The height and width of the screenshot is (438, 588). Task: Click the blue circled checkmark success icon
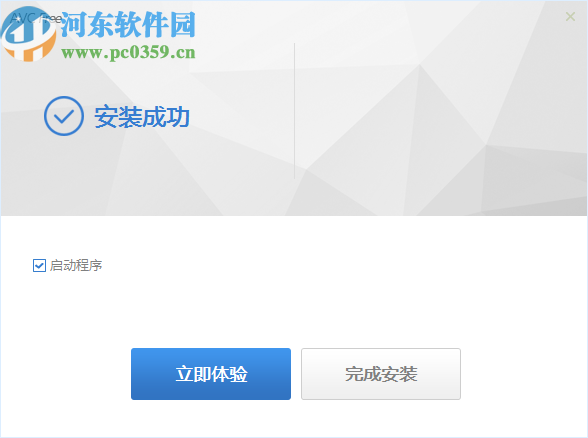64,116
